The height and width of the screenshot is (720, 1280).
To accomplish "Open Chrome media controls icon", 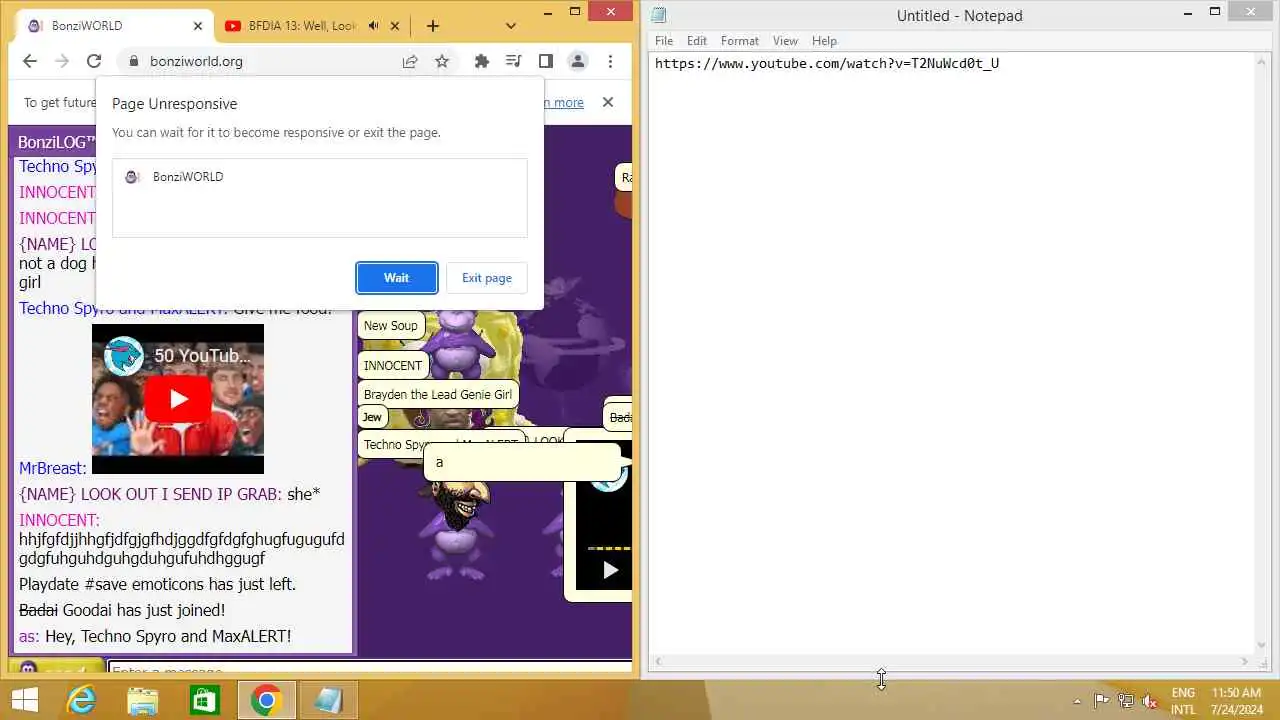I will pos(514,61).
